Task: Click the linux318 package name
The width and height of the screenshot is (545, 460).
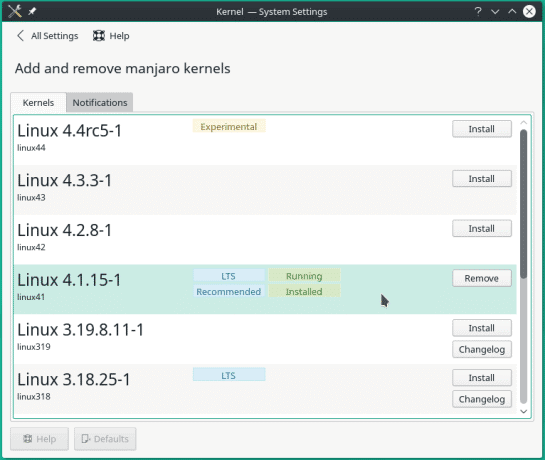Action: (x=34, y=396)
